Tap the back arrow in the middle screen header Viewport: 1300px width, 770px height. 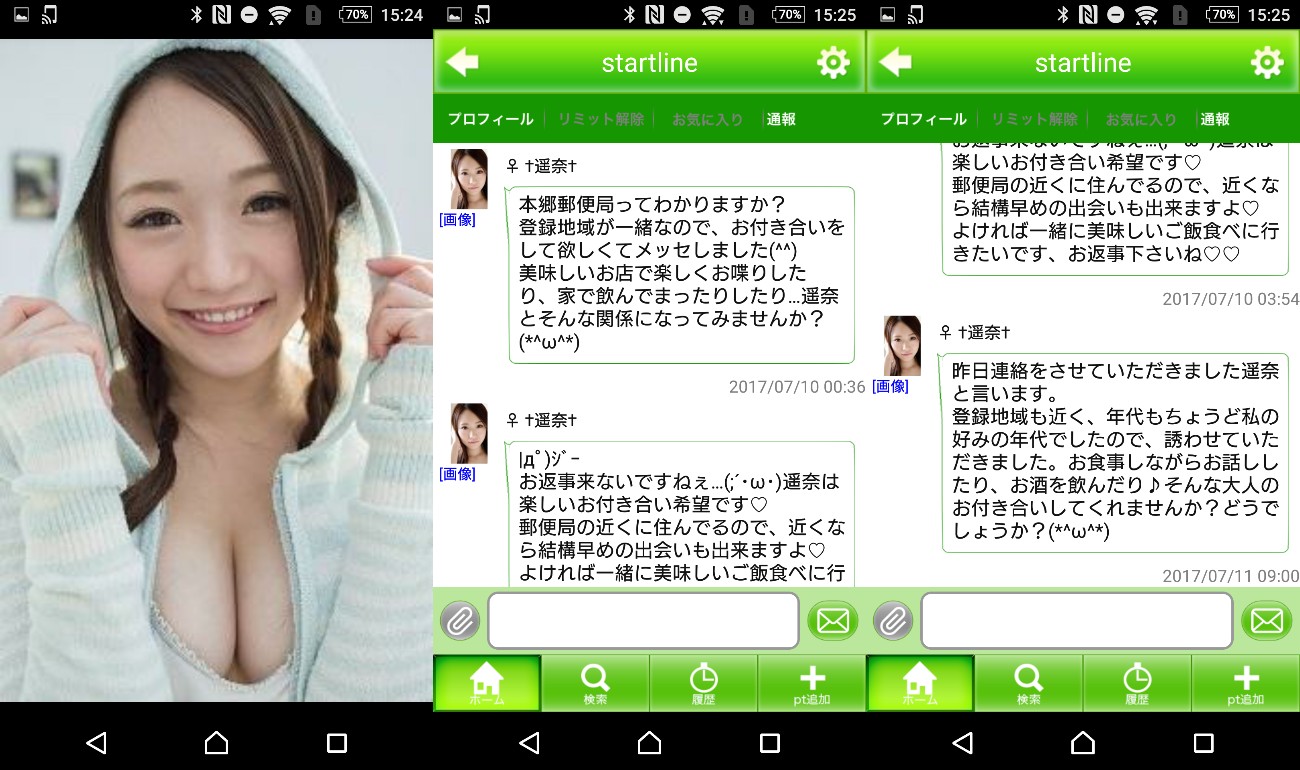tap(463, 63)
